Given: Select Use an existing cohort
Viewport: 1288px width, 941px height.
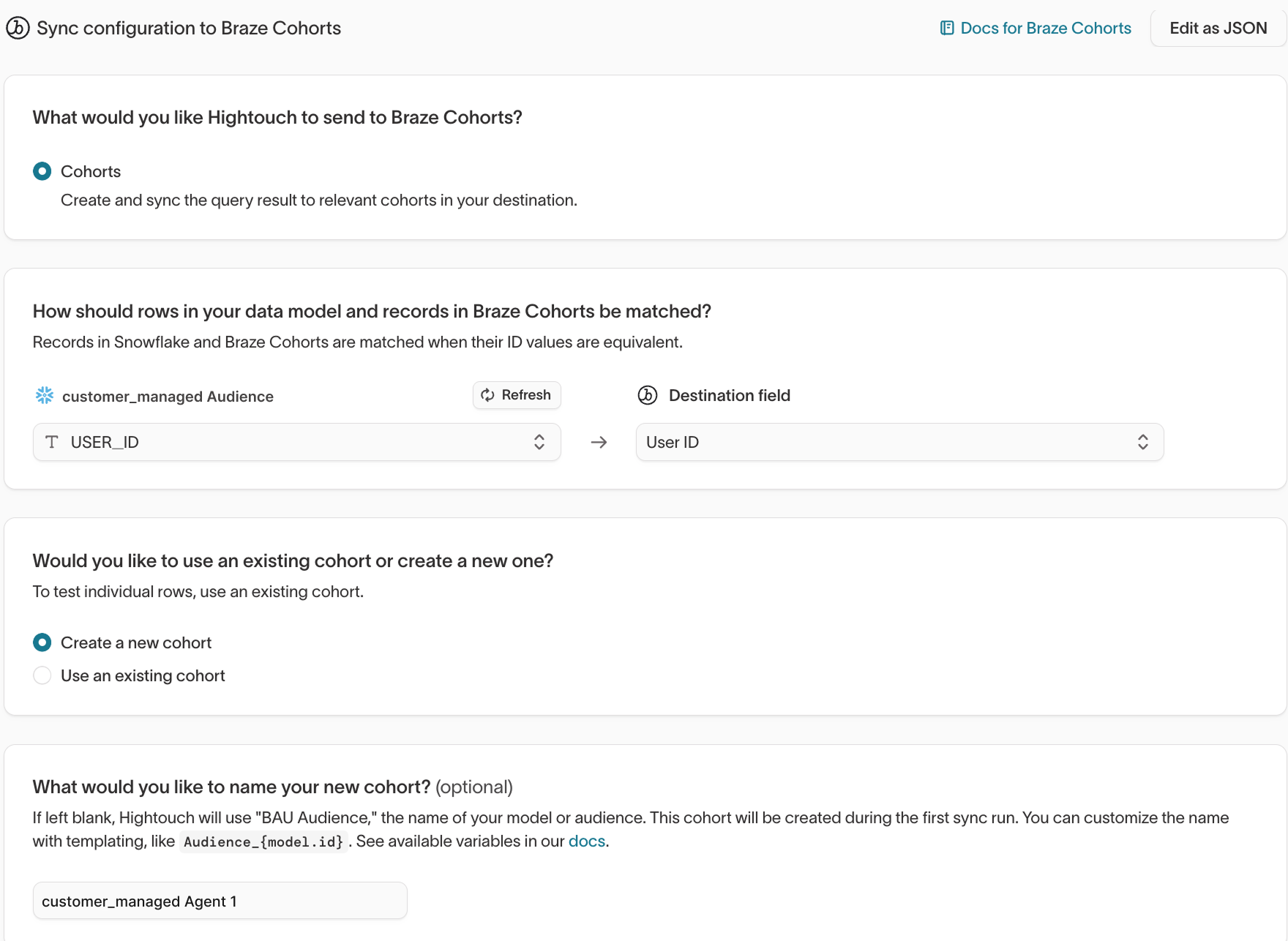Looking at the screenshot, I should (x=42, y=675).
